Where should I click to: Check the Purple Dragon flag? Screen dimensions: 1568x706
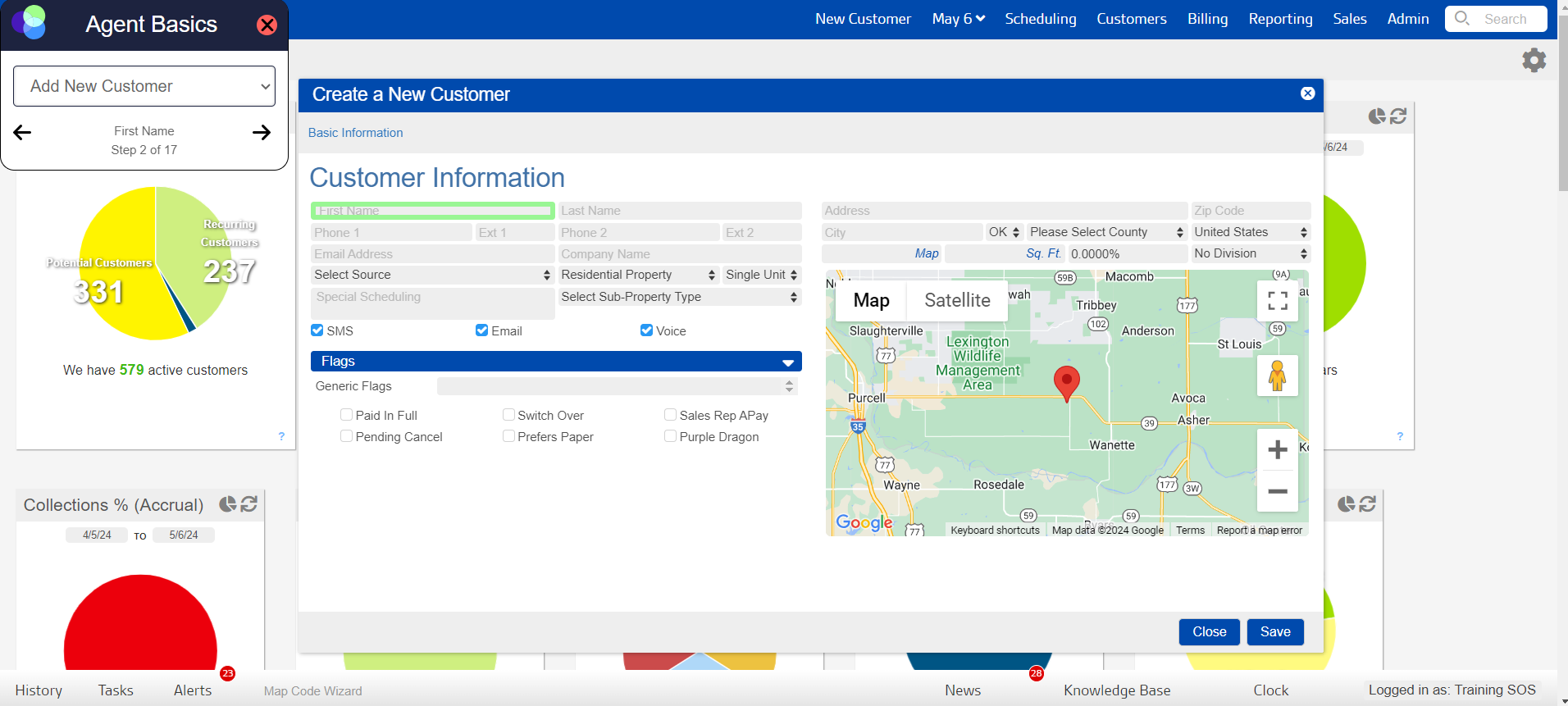(671, 436)
